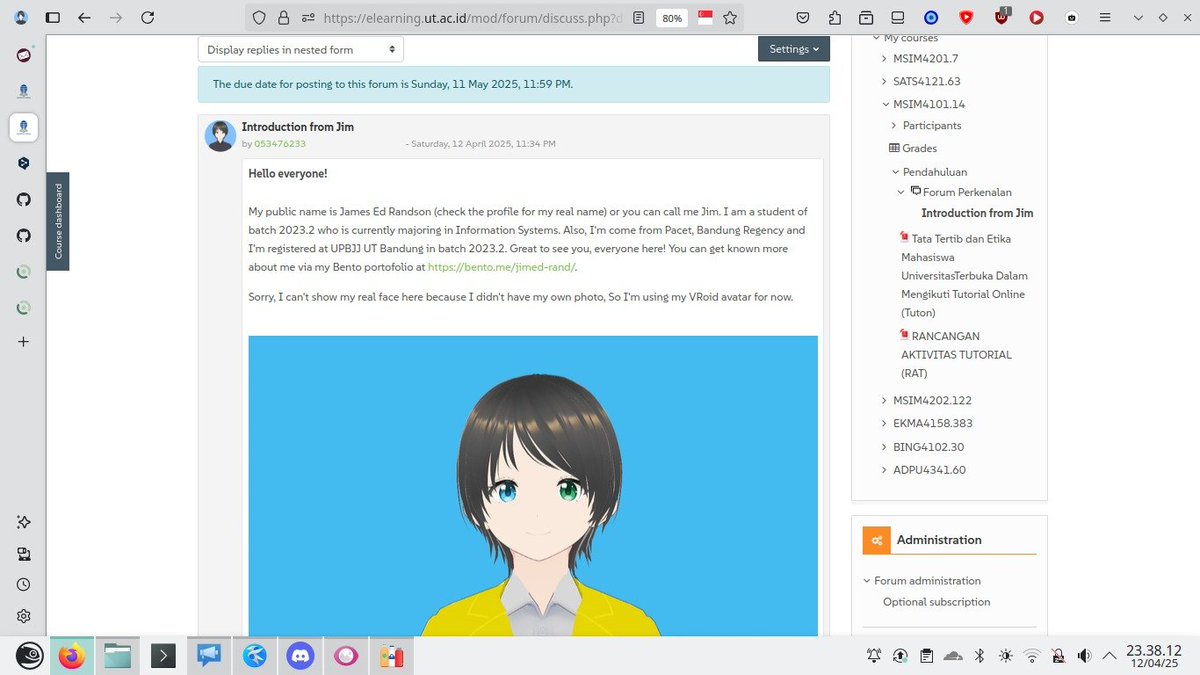Viewport: 1200px width, 675px height.
Task: Open a new tab with the plus icon
Action: (24, 342)
